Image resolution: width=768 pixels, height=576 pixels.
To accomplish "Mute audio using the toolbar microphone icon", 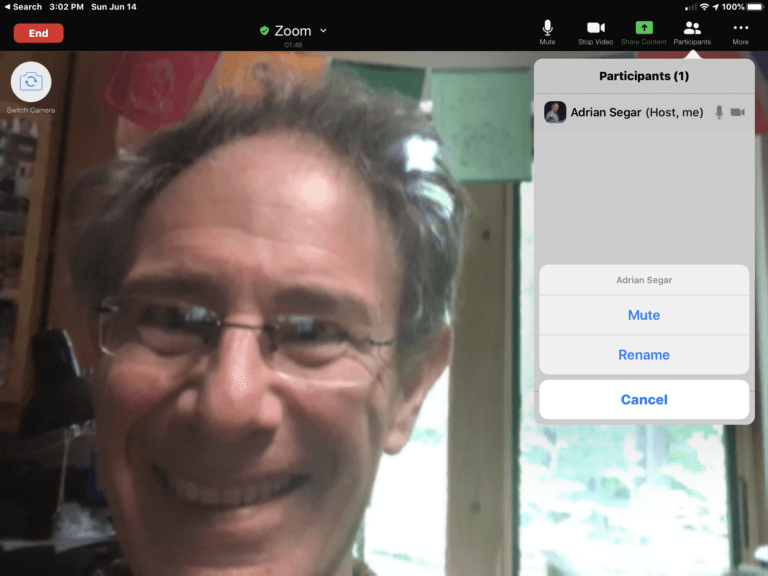I will coord(547,27).
